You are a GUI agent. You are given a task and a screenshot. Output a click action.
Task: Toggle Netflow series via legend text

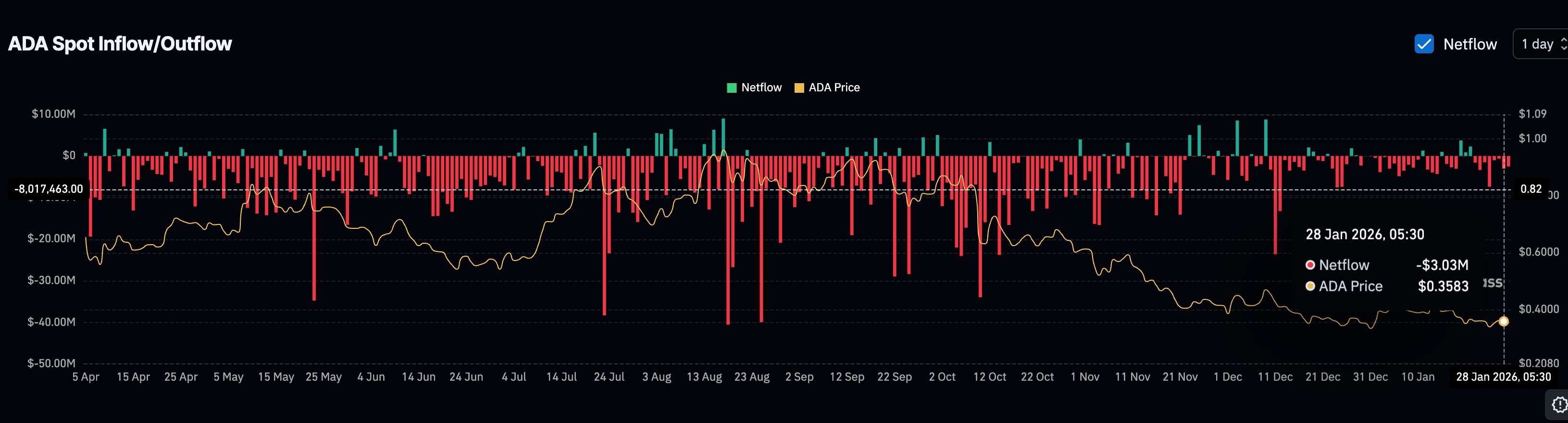coord(761,87)
